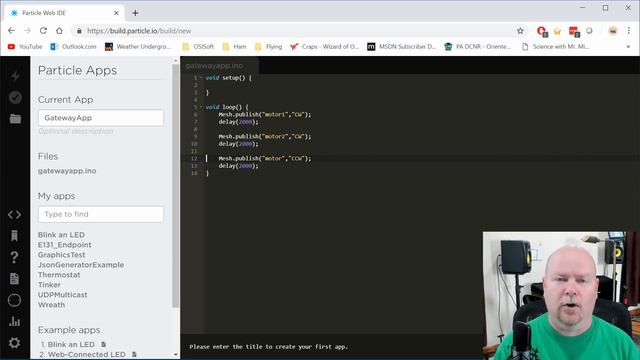
Task: Open the Craps Wizard of Odds bookmark
Action: (324, 47)
